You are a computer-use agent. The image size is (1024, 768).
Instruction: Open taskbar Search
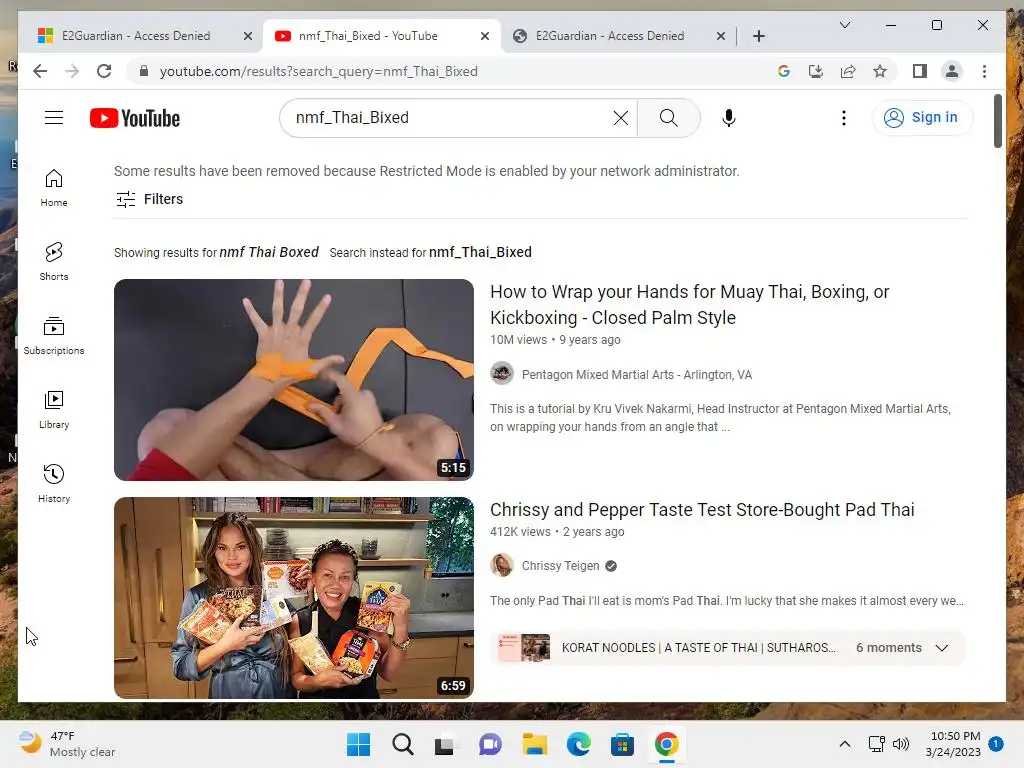[x=402, y=744]
